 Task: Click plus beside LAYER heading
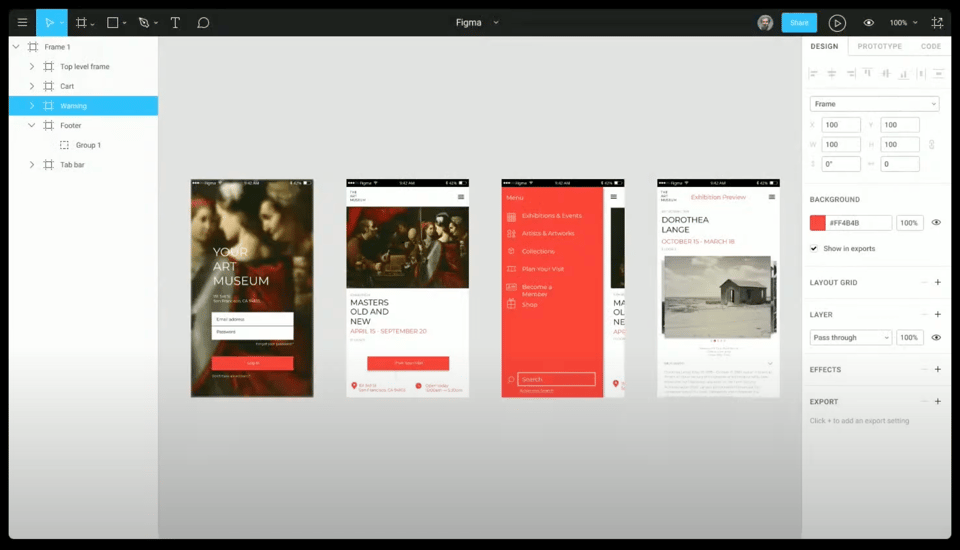click(x=937, y=314)
